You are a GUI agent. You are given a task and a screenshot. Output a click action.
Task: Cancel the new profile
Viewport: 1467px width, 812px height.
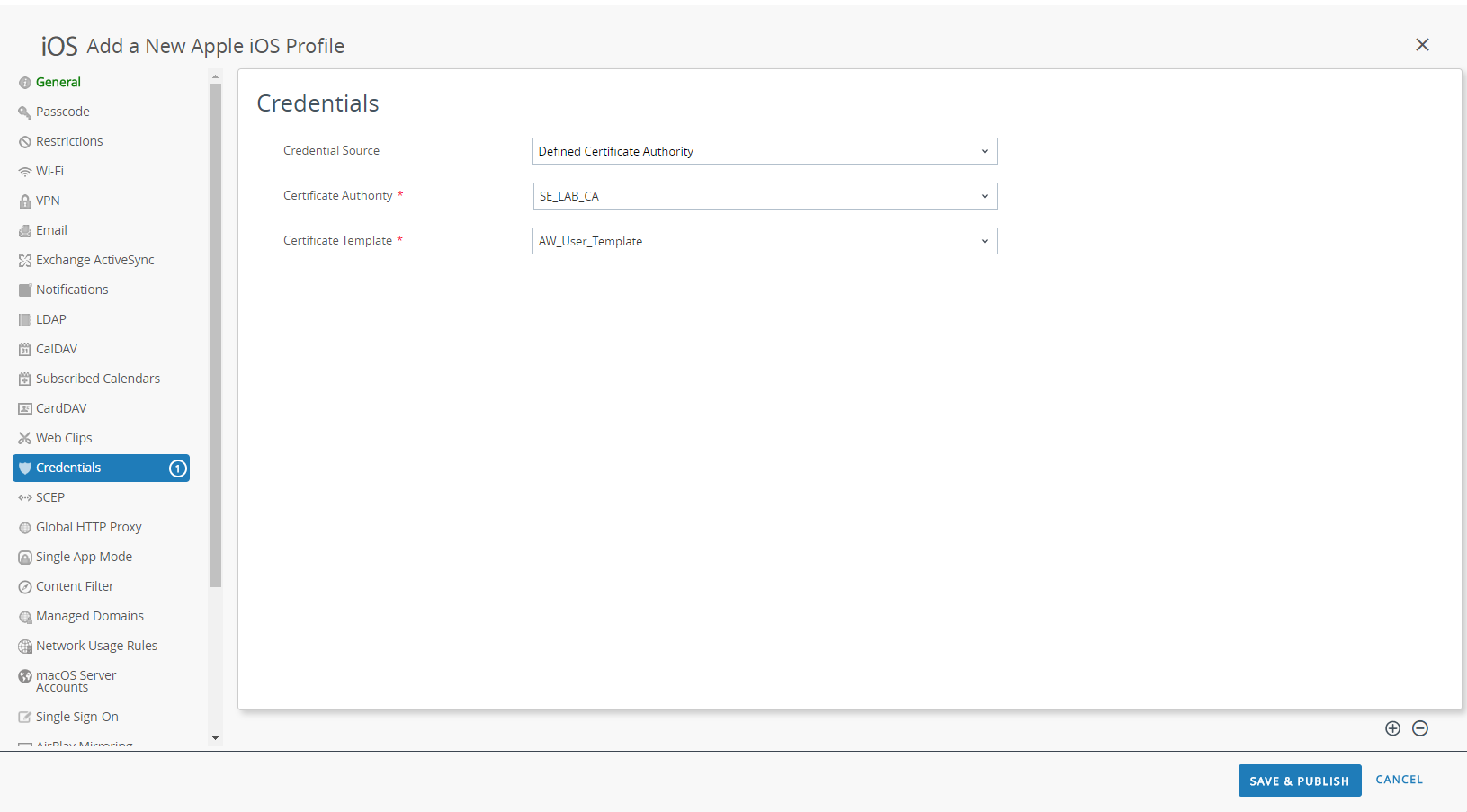coord(1399,780)
